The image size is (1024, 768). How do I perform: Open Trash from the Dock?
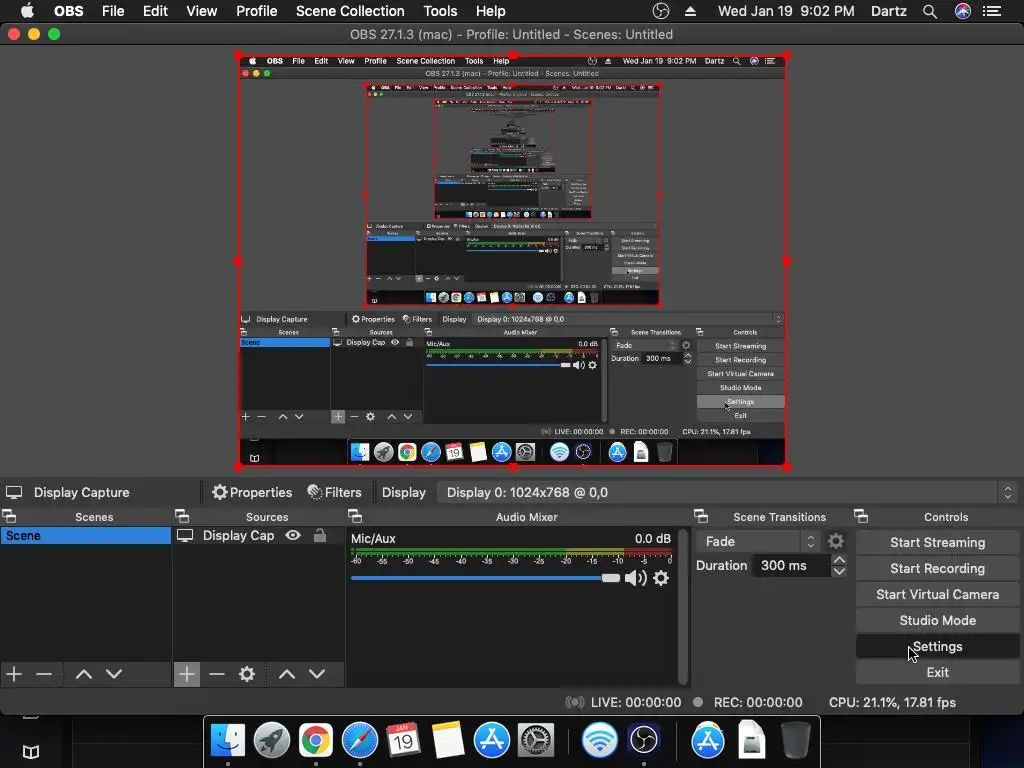tap(795, 741)
